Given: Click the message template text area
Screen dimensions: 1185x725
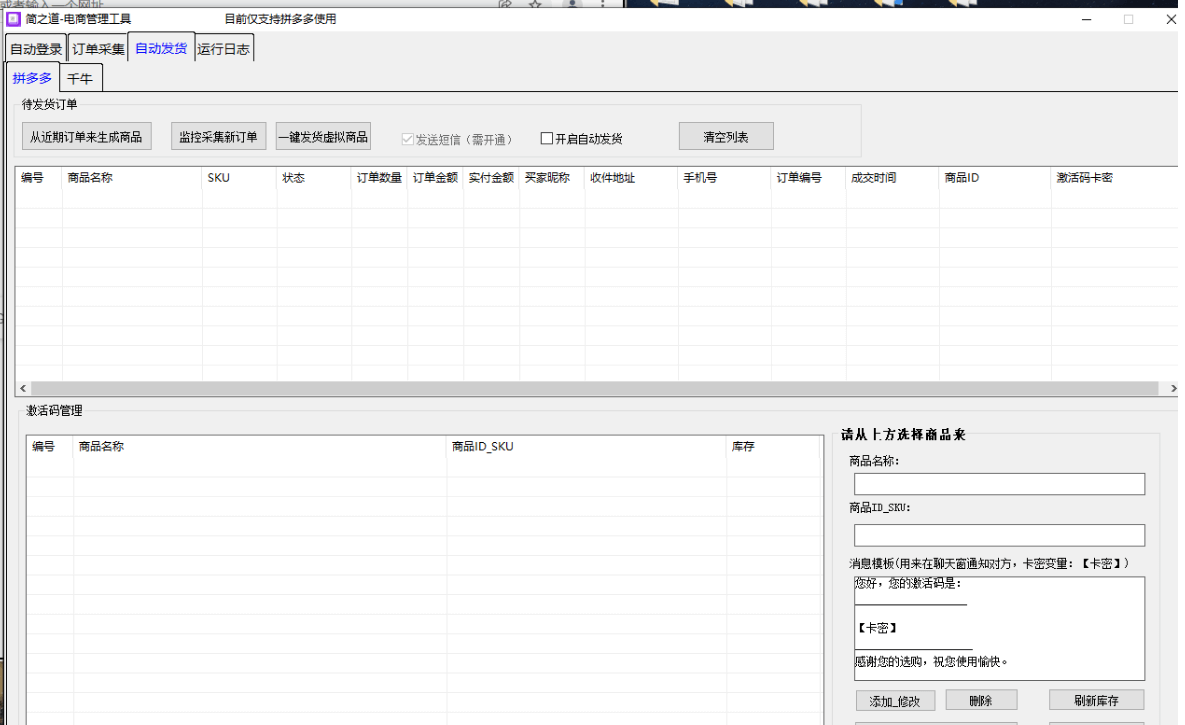Looking at the screenshot, I should (999, 627).
